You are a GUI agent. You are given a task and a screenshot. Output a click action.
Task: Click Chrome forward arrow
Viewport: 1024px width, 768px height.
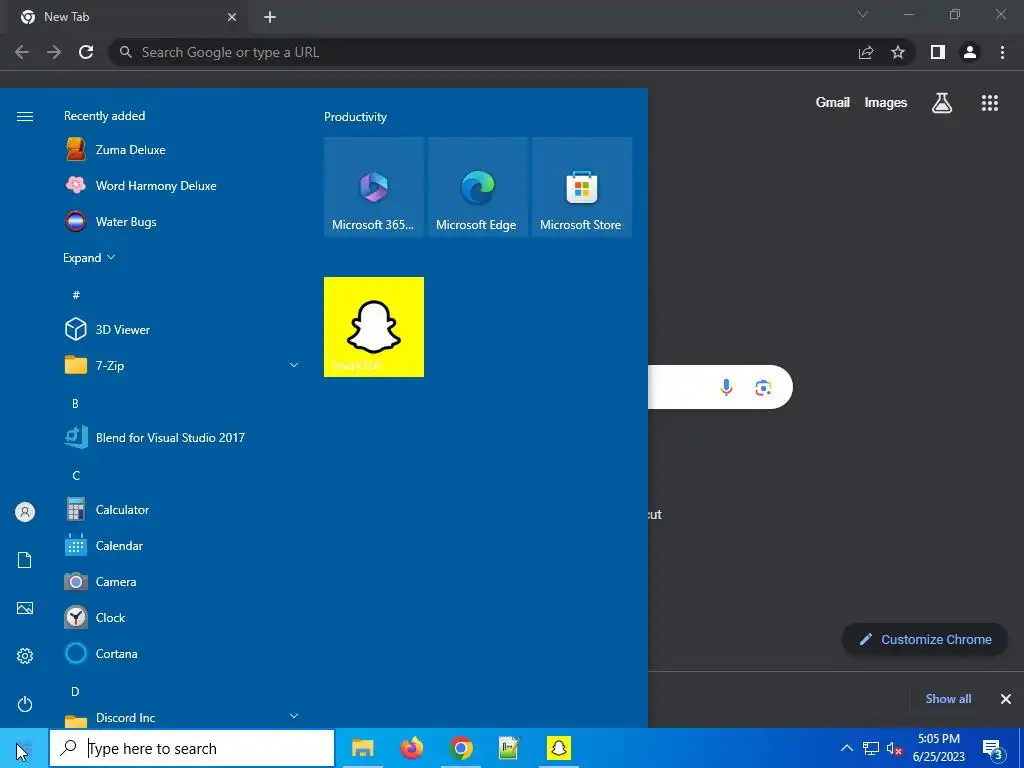point(54,52)
